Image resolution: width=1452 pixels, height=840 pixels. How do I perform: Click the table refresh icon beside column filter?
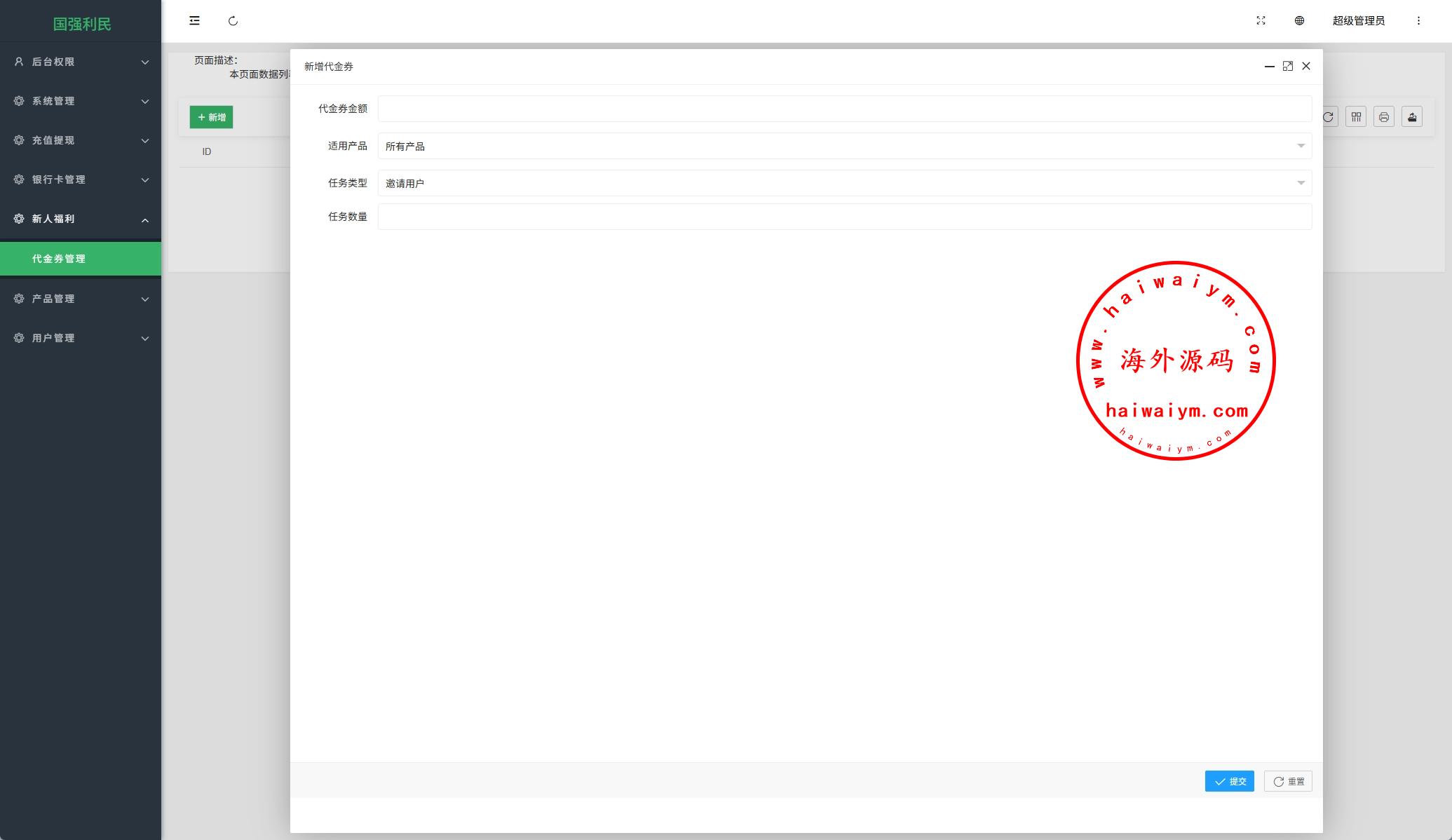[1329, 117]
